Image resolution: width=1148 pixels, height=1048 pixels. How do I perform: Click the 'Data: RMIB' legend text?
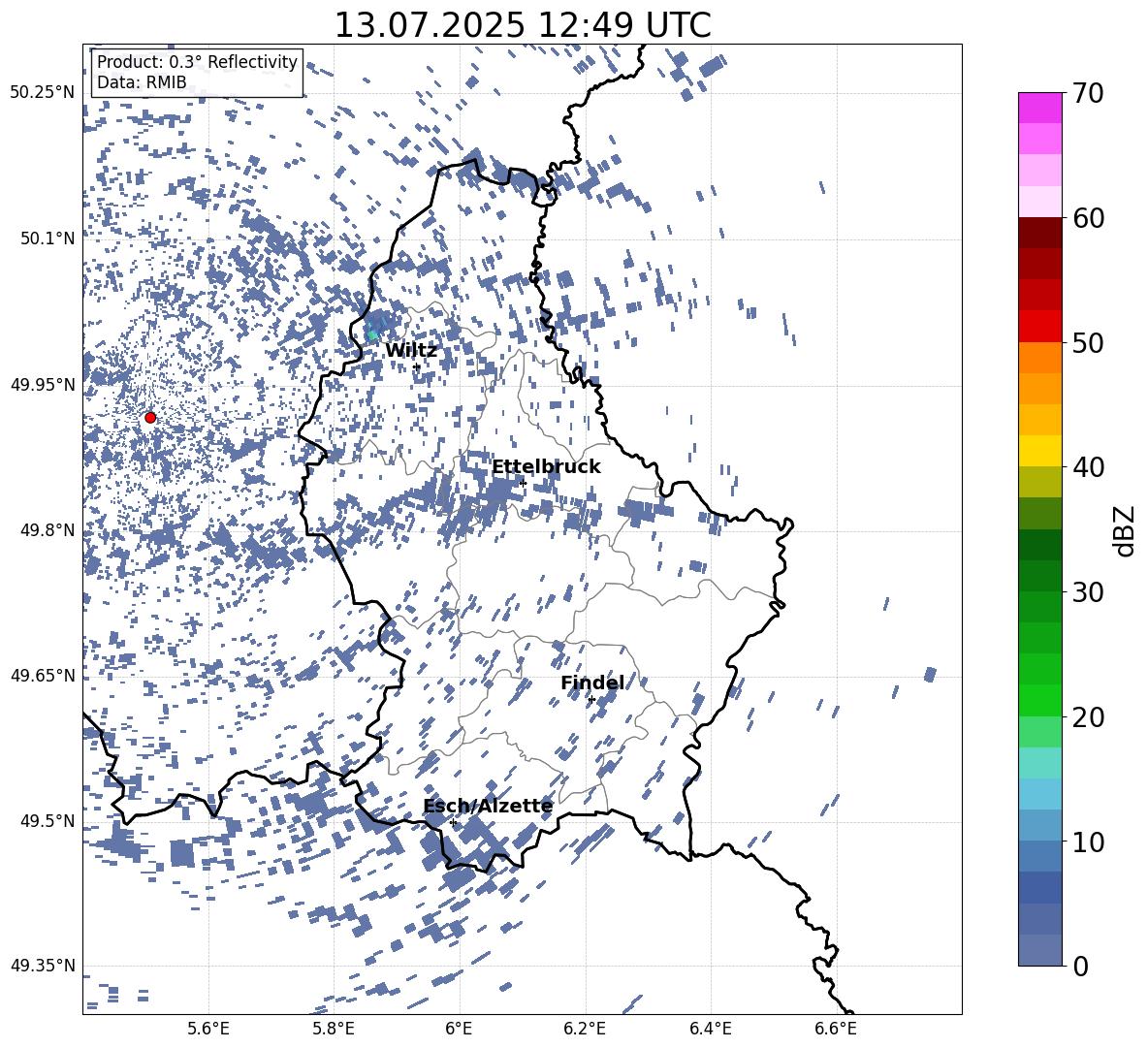(x=142, y=82)
